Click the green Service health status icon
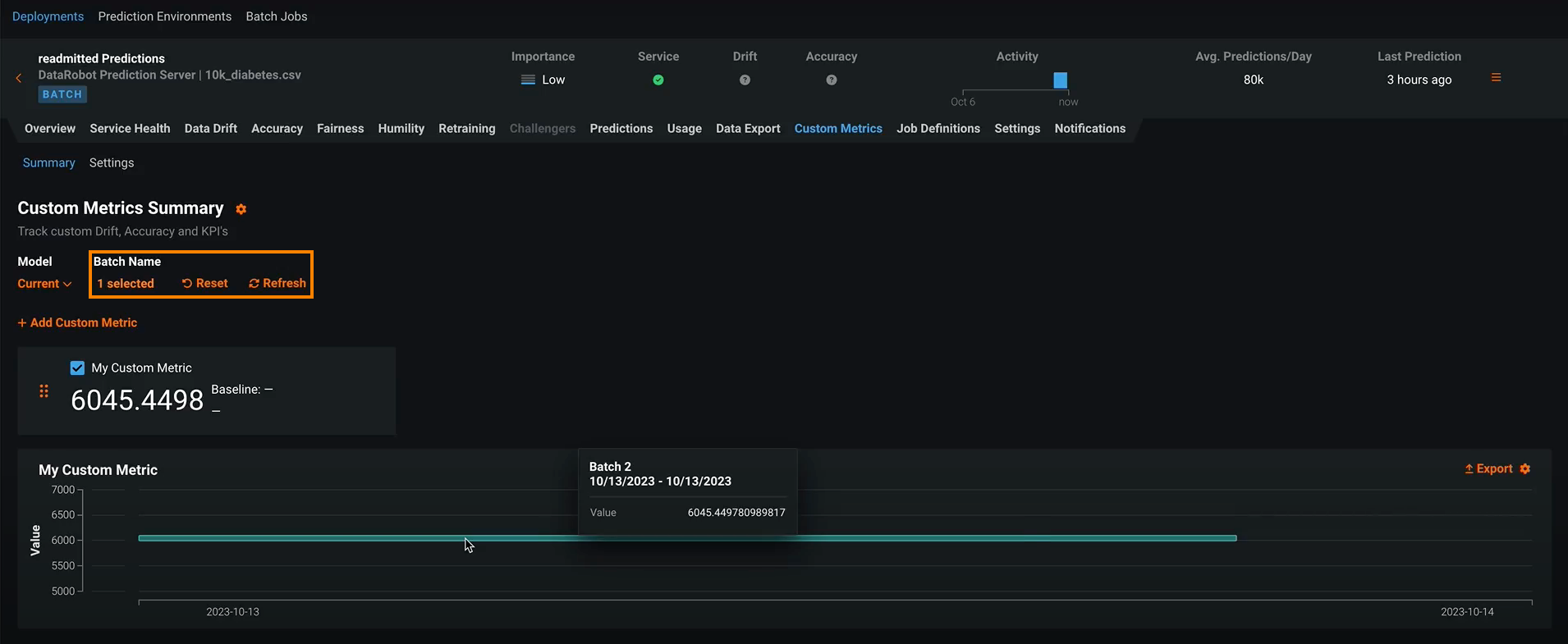This screenshot has height=644, width=1568. point(658,80)
